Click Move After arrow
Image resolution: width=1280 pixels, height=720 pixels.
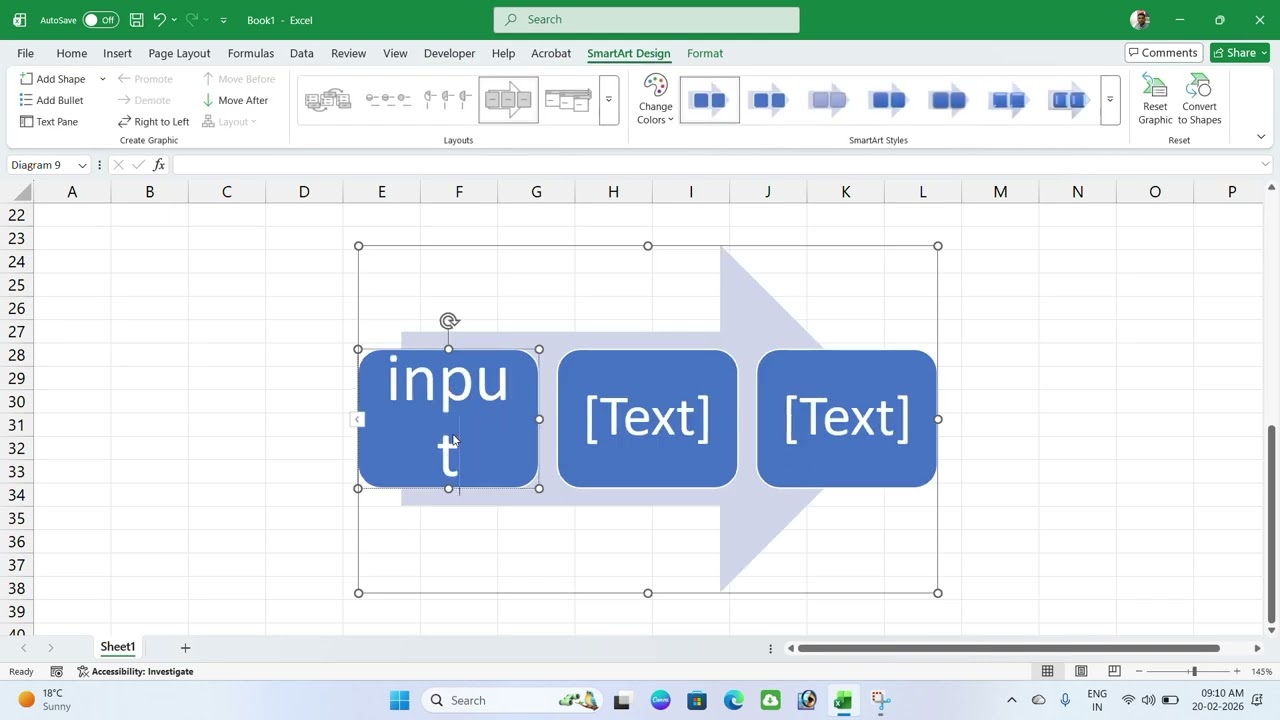(235, 100)
